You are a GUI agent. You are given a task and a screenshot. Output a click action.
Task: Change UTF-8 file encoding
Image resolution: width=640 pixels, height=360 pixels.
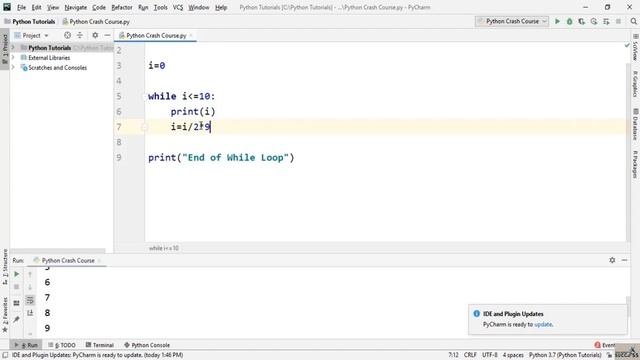click(489, 355)
